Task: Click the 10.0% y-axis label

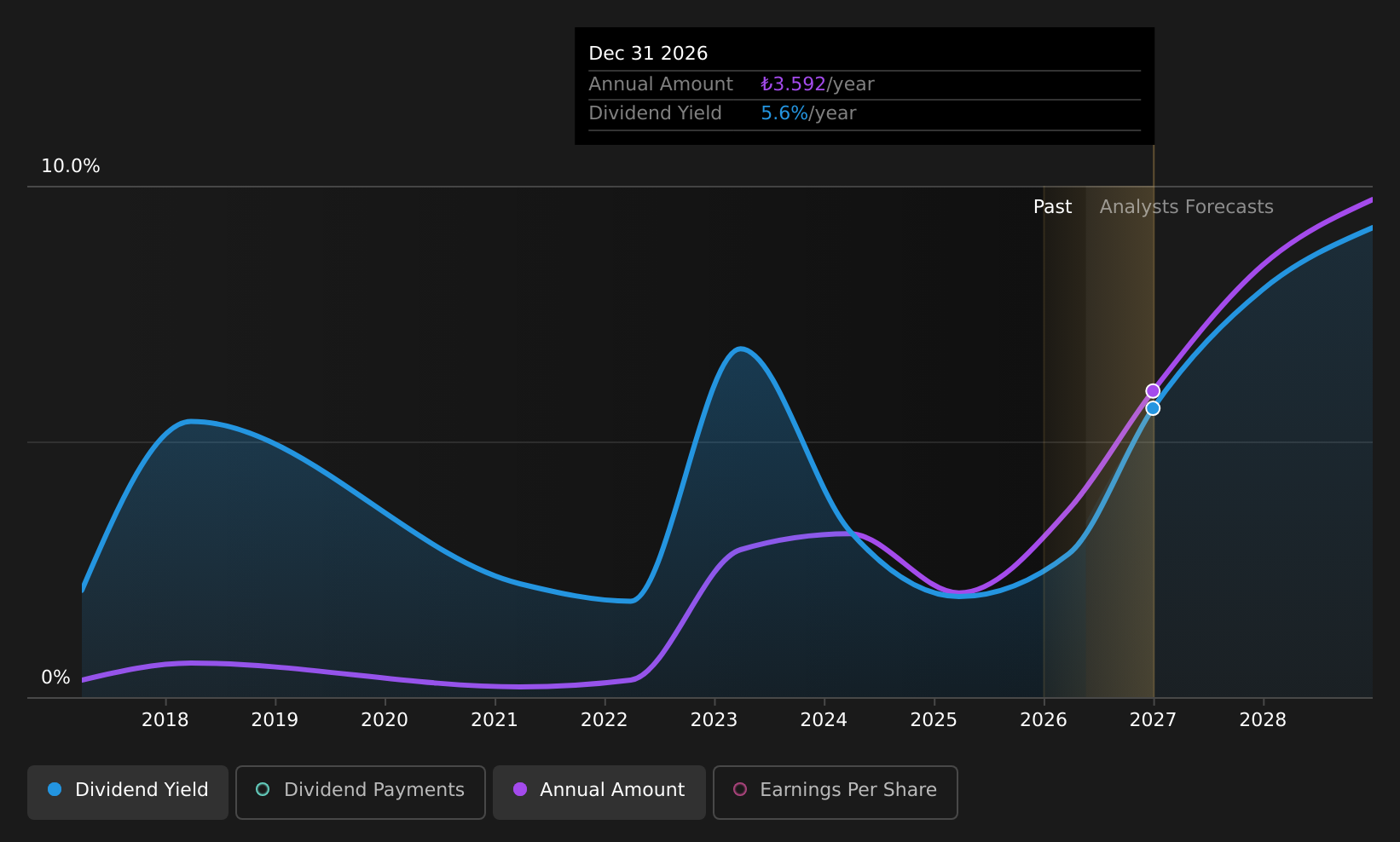Action: pyautogui.click(x=71, y=166)
